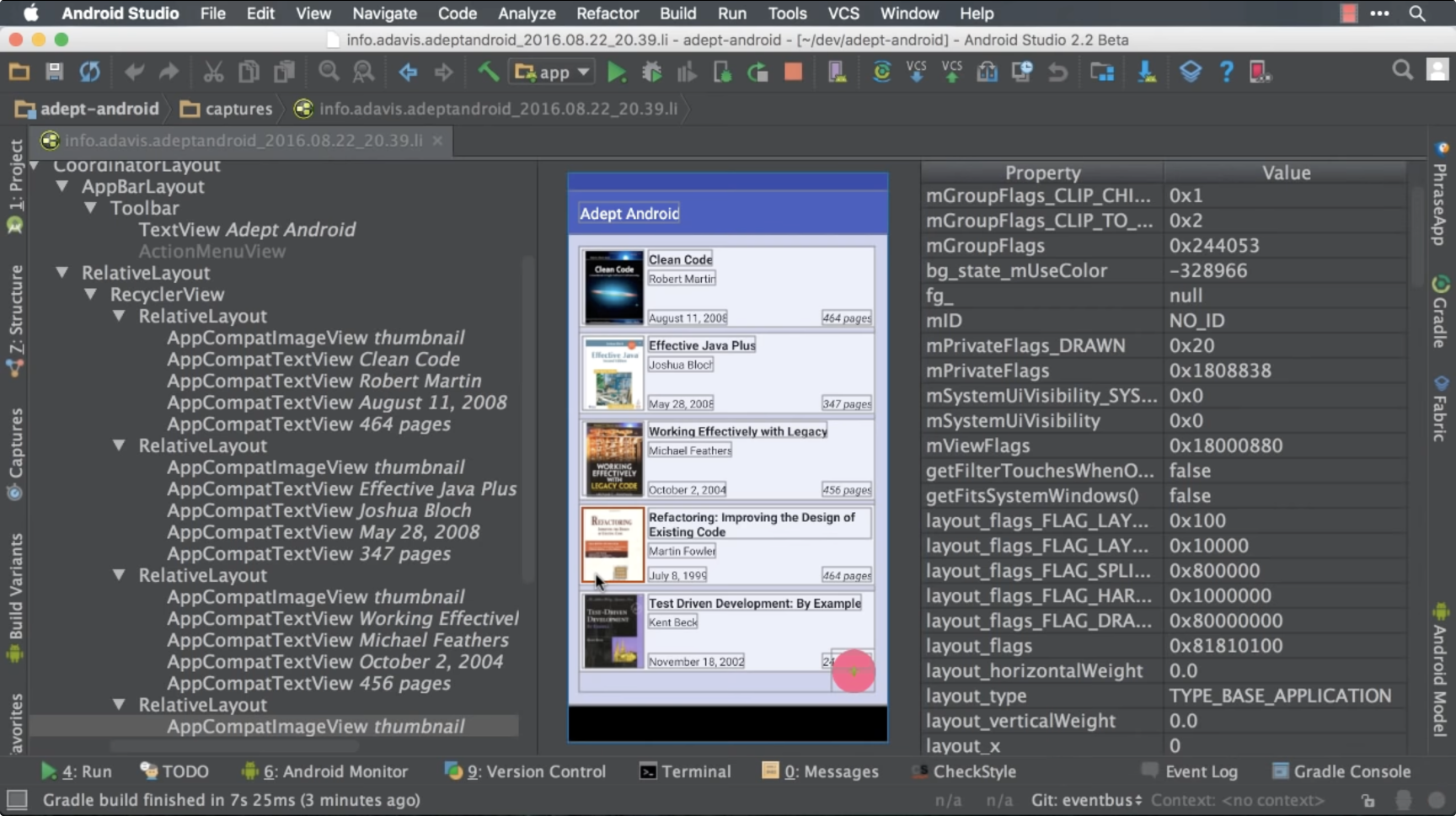Open the AVD Manager phone icon
Viewport: 1456px width, 816px height.
click(837, 72)
